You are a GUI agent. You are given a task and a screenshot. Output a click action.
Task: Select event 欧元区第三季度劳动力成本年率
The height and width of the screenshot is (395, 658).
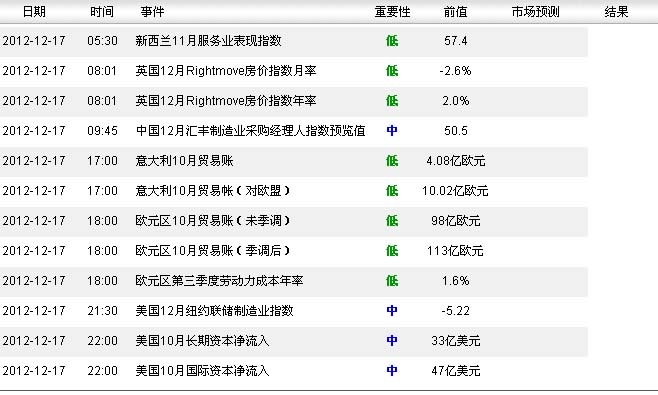(219, 281)
